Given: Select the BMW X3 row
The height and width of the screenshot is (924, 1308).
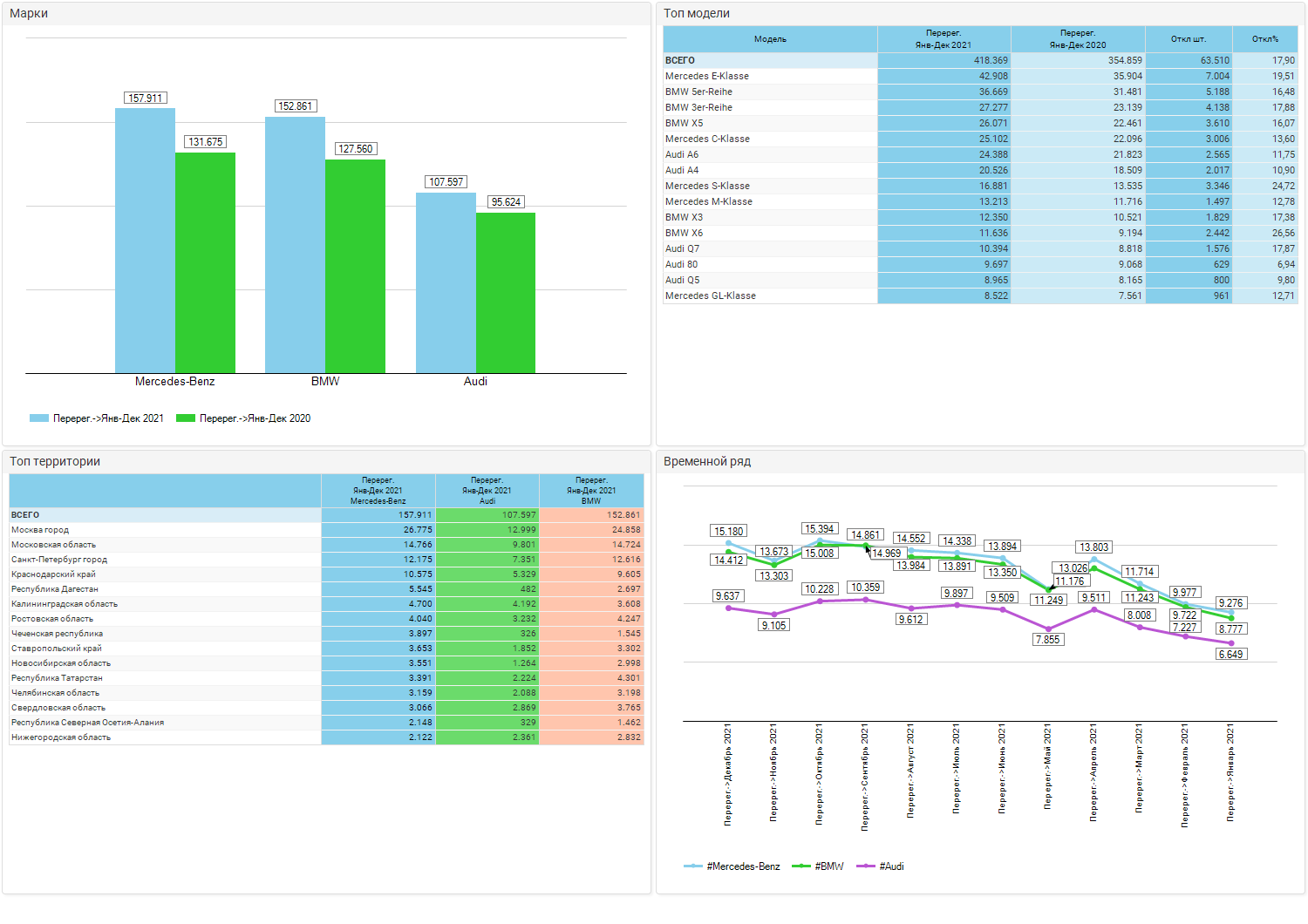Looking at the screenshot, I should coord(980,217).
